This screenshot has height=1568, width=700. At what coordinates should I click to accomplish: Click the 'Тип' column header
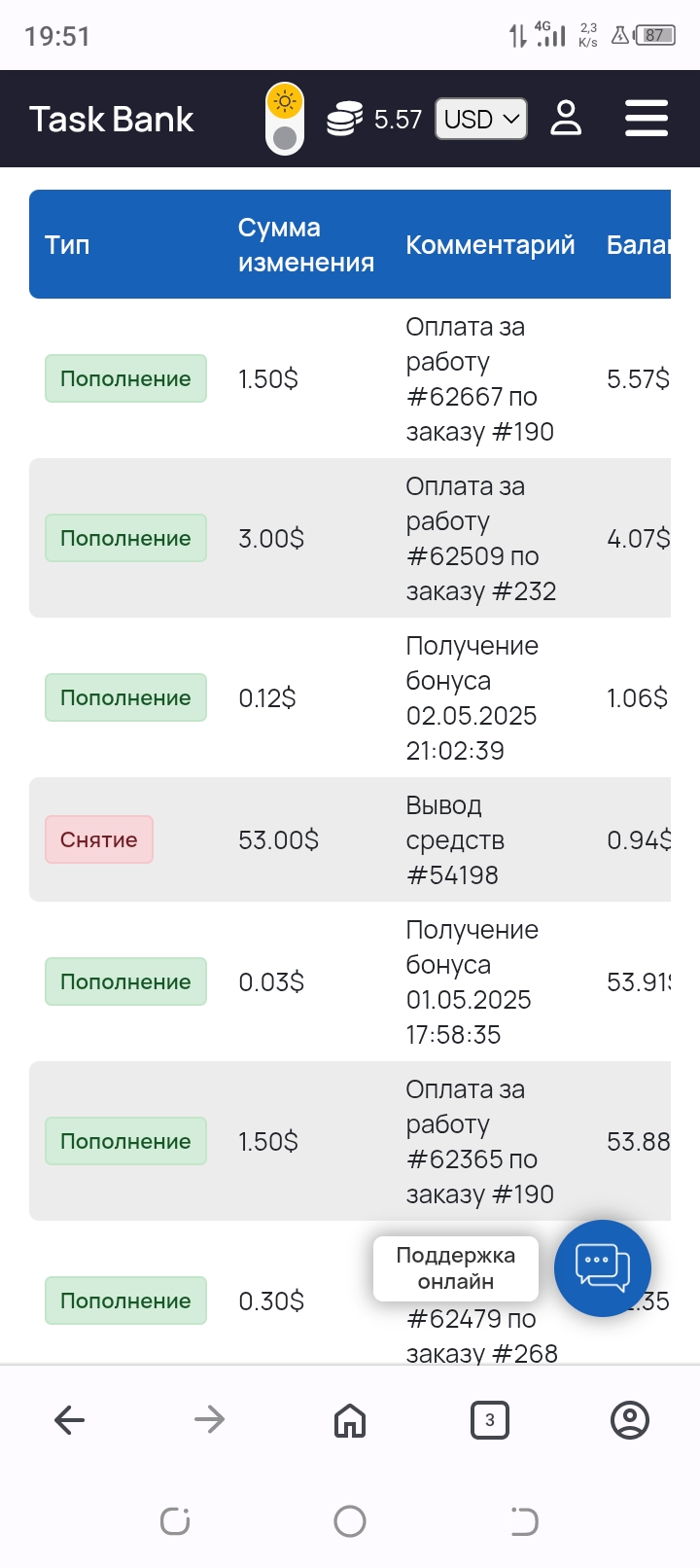pos(67,245)
